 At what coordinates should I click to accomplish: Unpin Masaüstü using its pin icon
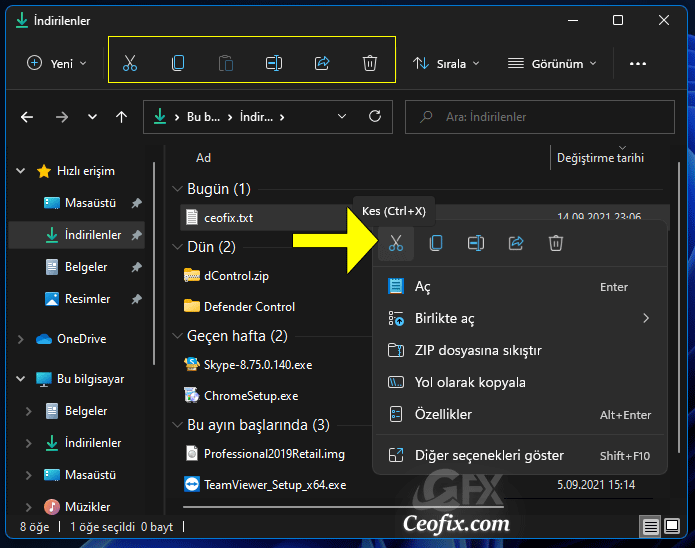[x=137, y=203]
